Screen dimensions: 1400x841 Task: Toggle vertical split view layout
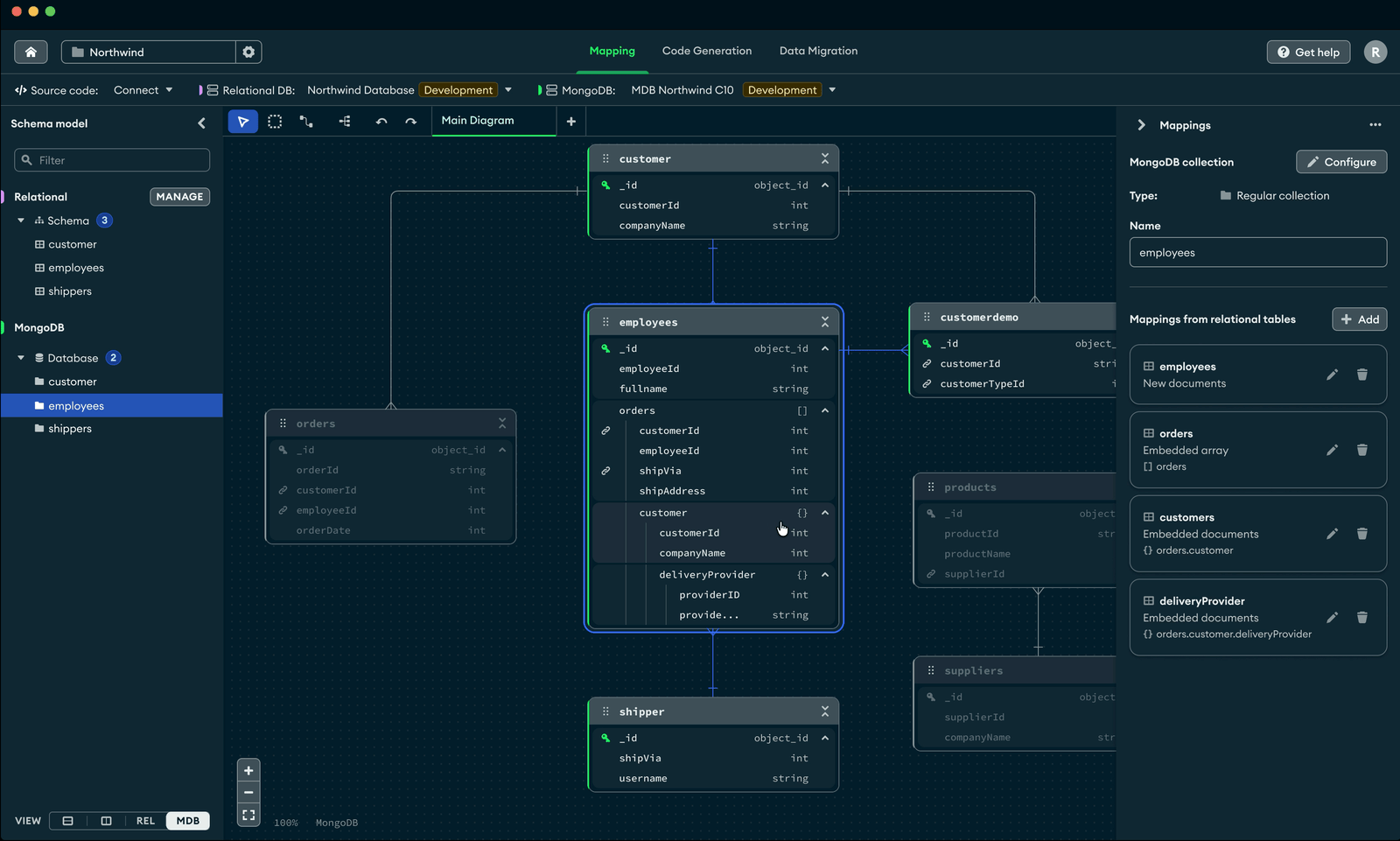click(106, 821)
